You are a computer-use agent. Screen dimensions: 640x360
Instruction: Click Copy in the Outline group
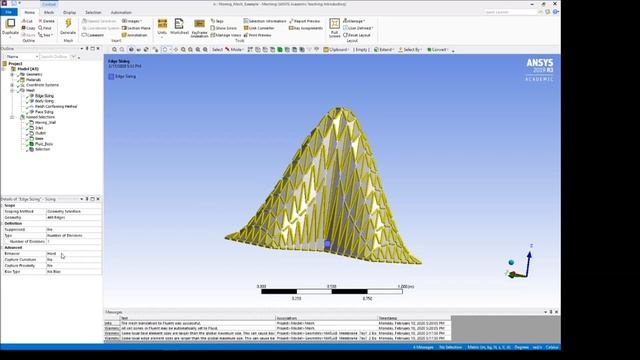click(28, 28)
